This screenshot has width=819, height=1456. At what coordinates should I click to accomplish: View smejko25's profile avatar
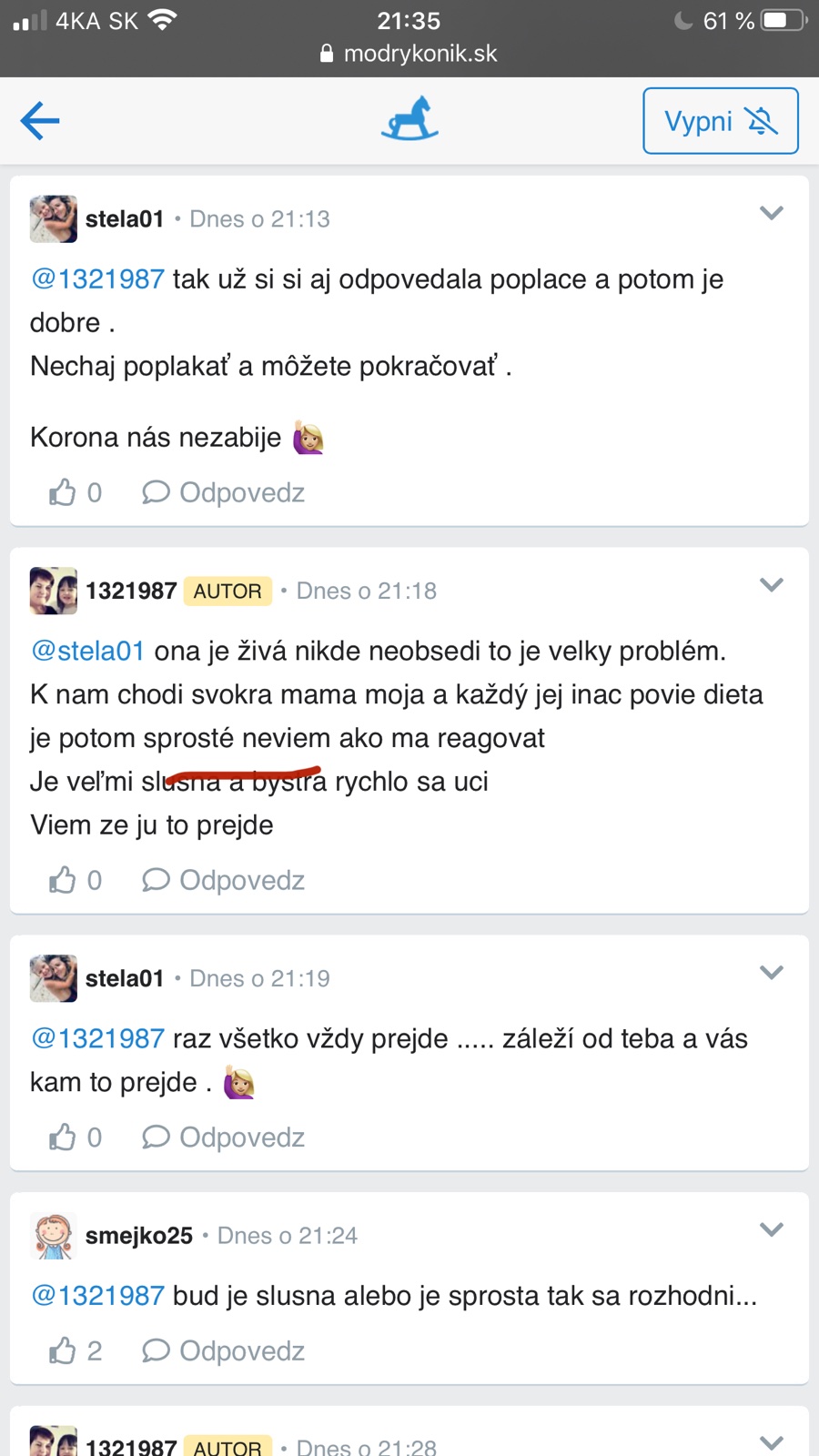point(53,1235)
